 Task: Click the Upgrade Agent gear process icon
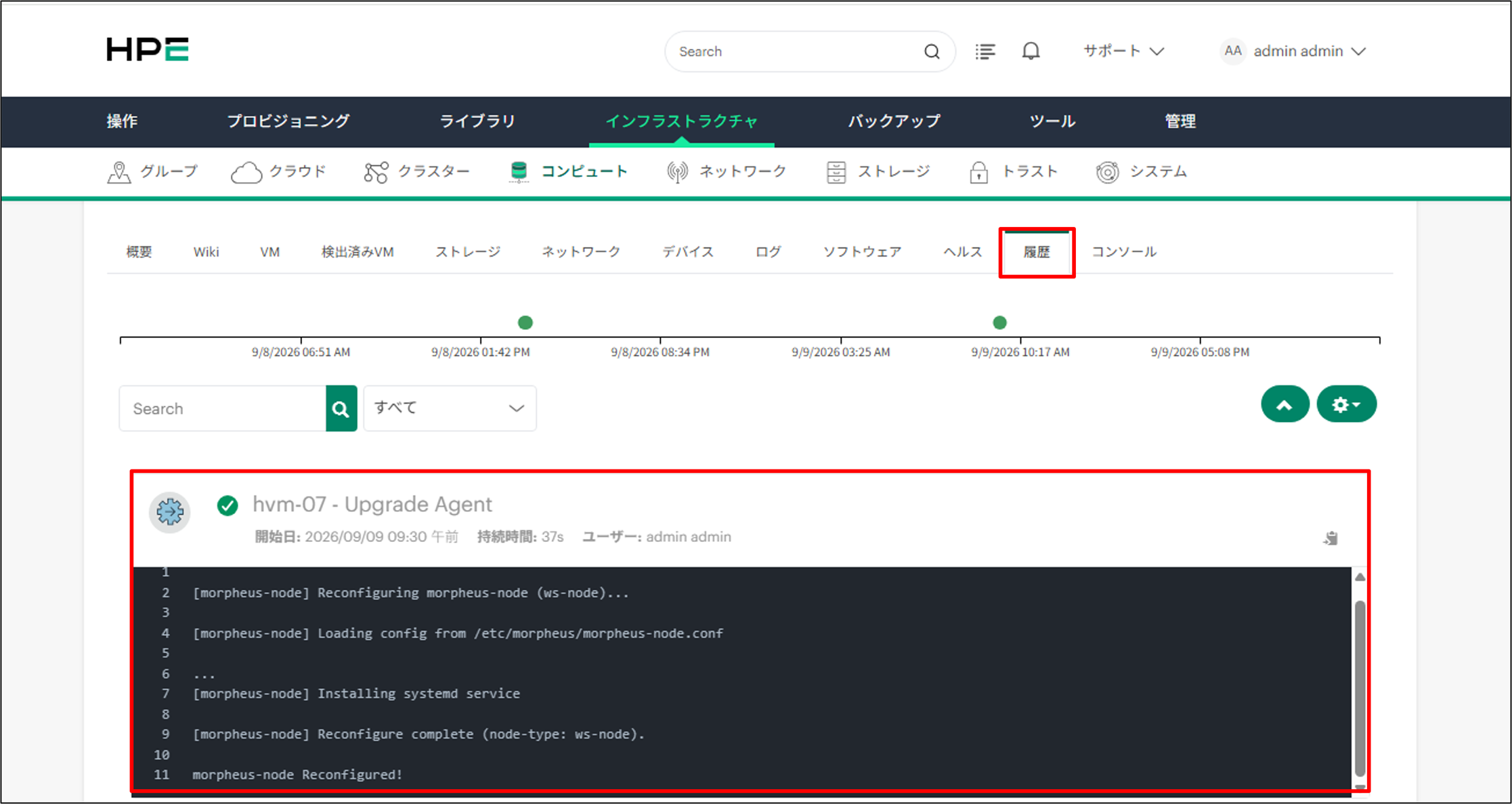tap(169, 512)
